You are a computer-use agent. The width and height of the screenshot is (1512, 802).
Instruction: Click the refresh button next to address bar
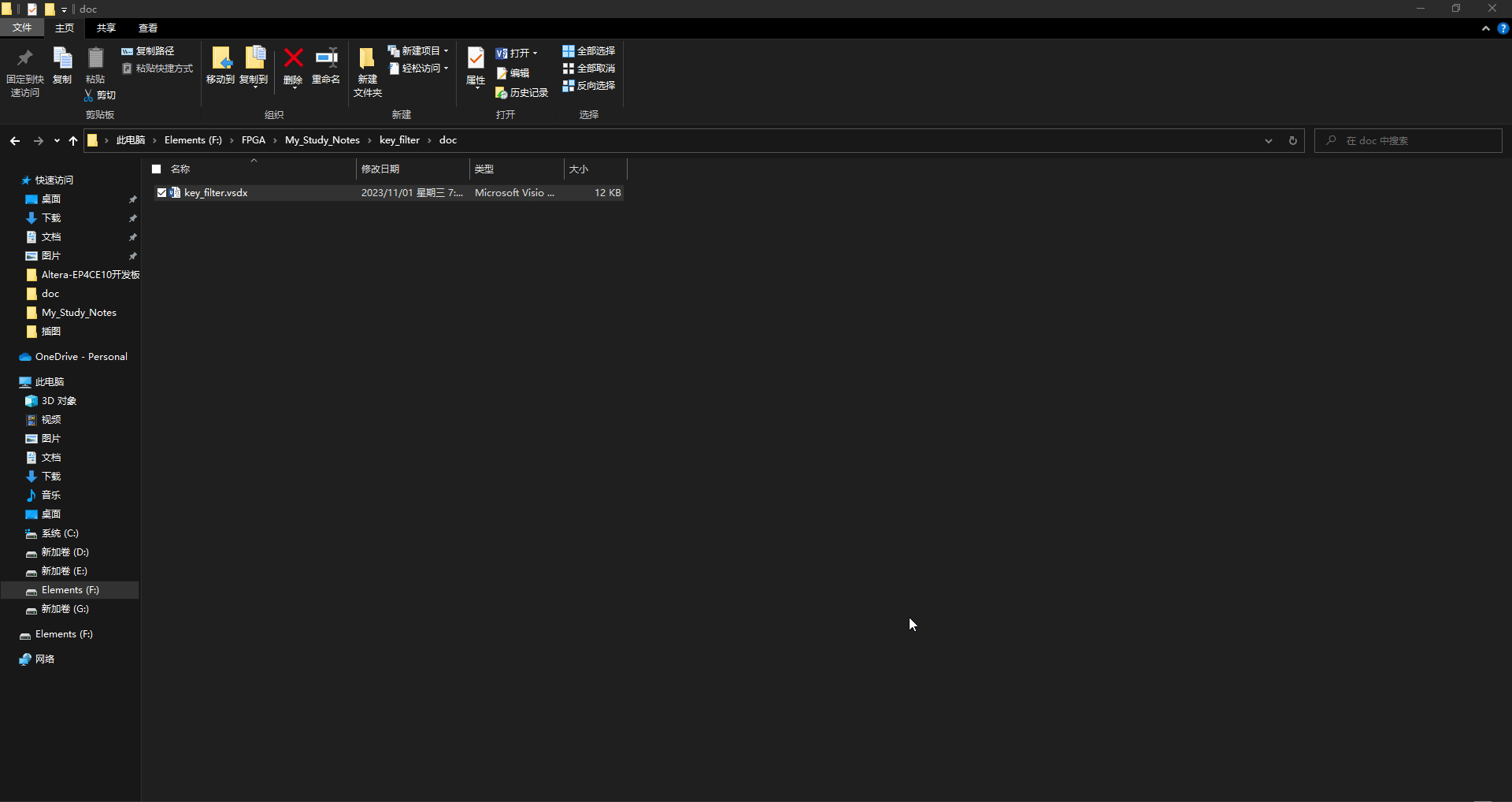pos(1292,141)
